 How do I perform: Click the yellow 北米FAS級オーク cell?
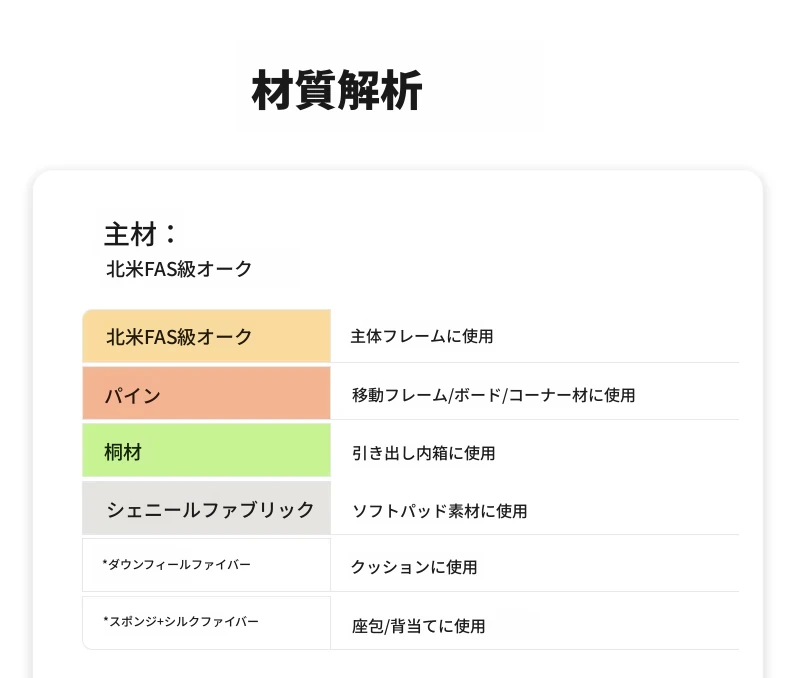pos(207,336)
